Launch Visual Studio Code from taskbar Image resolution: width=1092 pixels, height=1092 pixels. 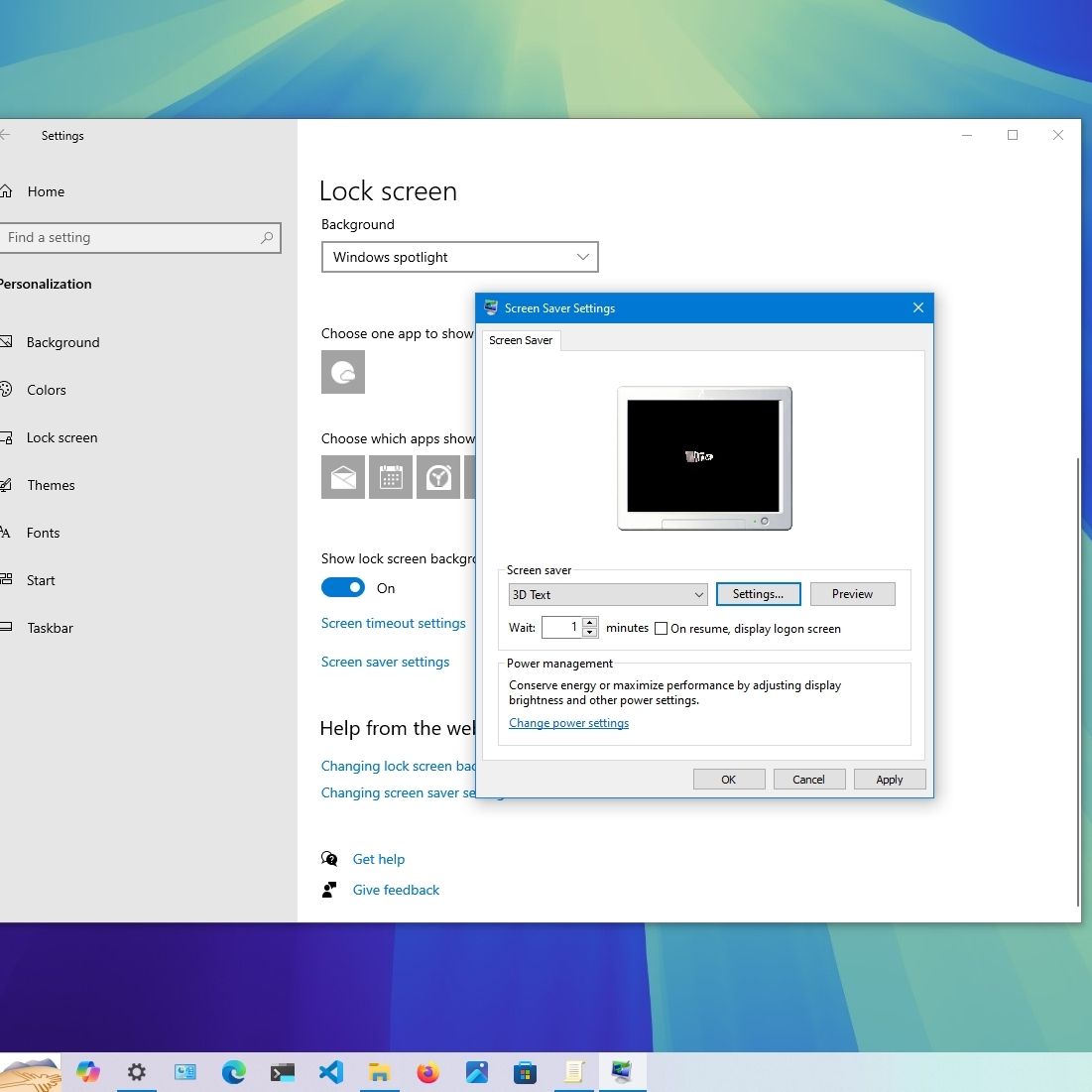[331, 1072]
